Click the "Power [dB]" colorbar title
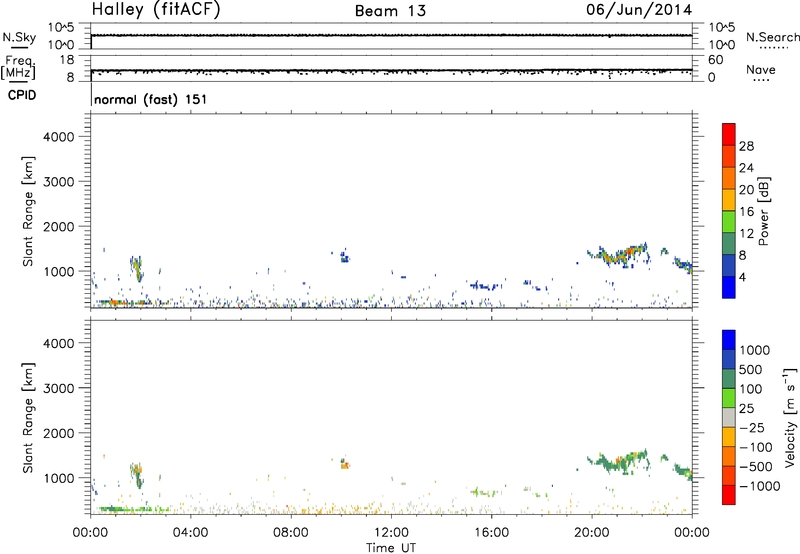 (x=764, y=211)
